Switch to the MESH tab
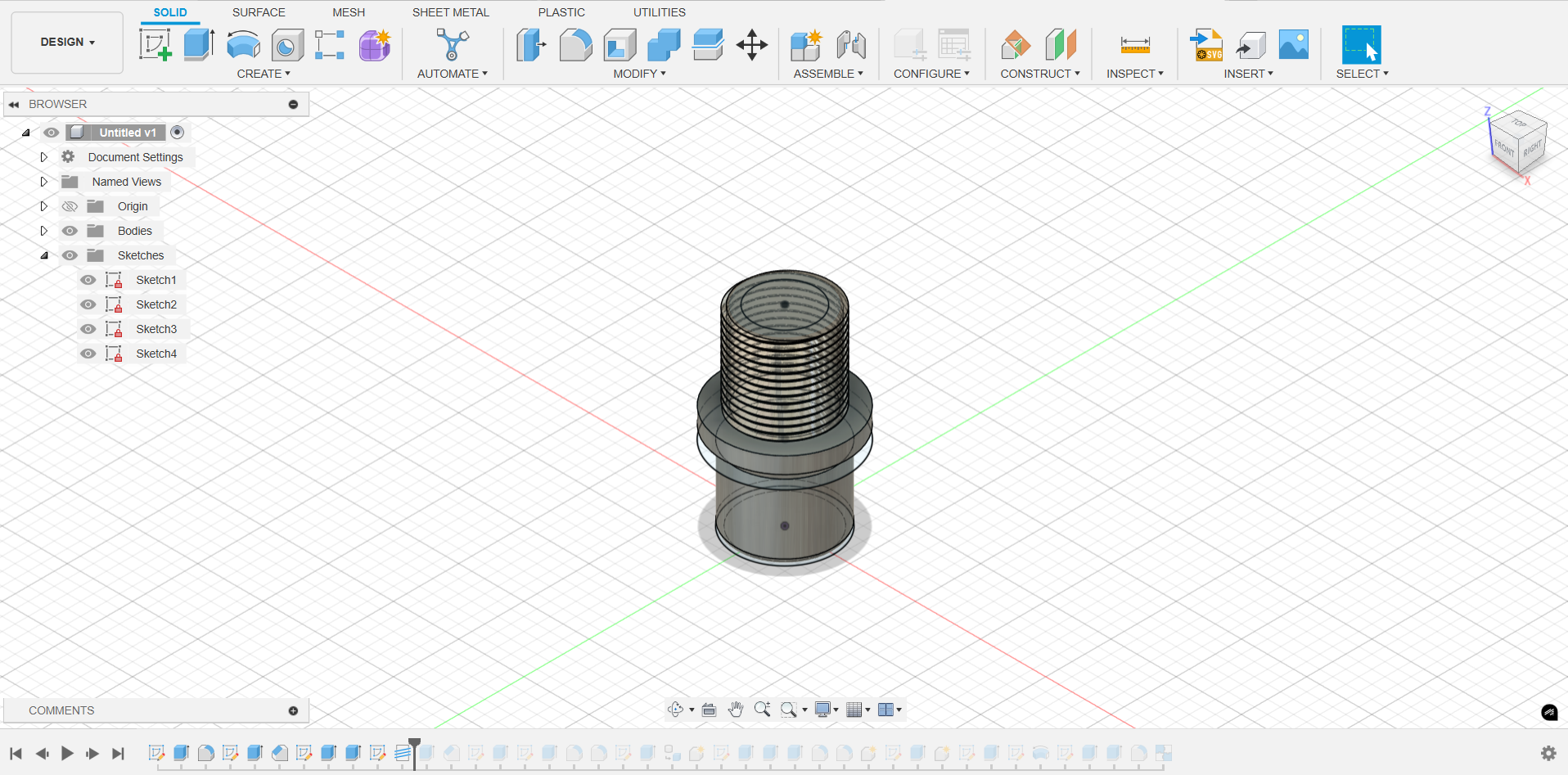Screen dimensions: 1568x775 (349, 12)
